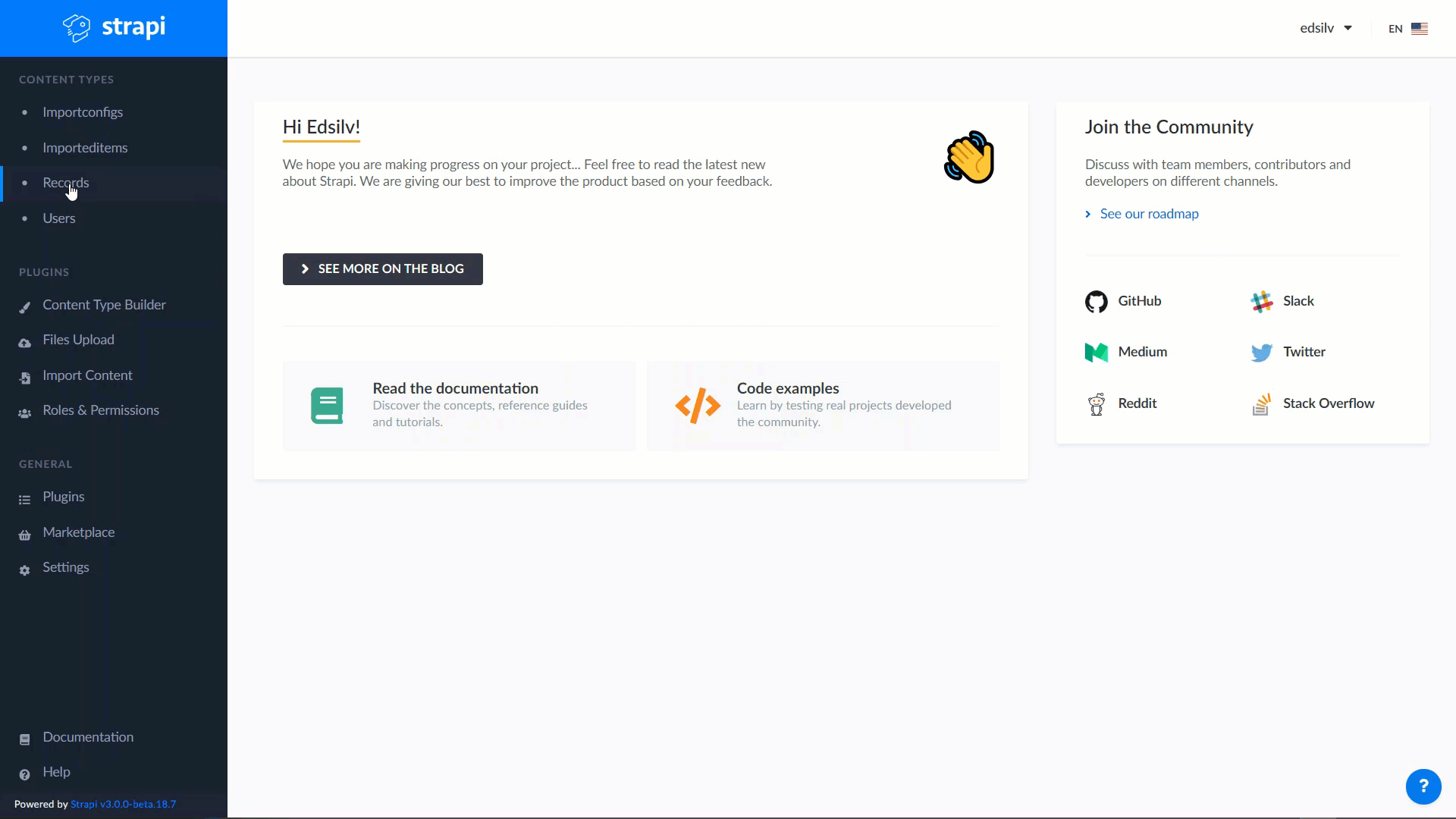Screen dimensions: 1456x819
Task: Click the Twitter bird icon
Action: (x=1261, y=353)
